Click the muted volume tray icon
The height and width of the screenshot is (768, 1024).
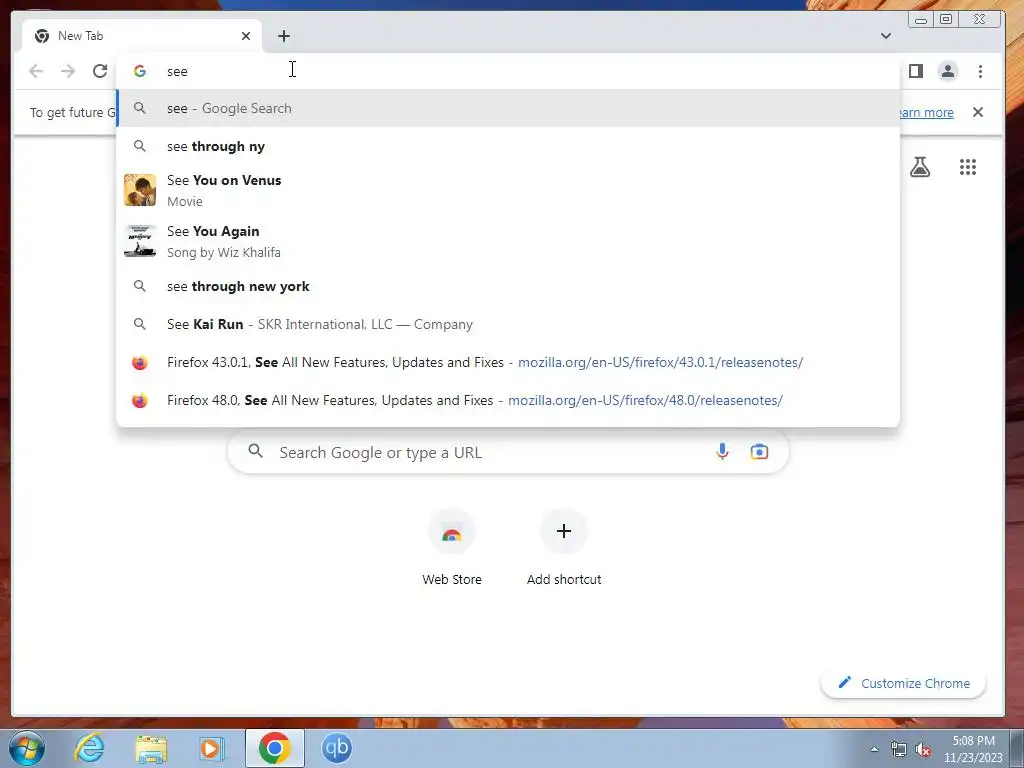coord(923,750)
